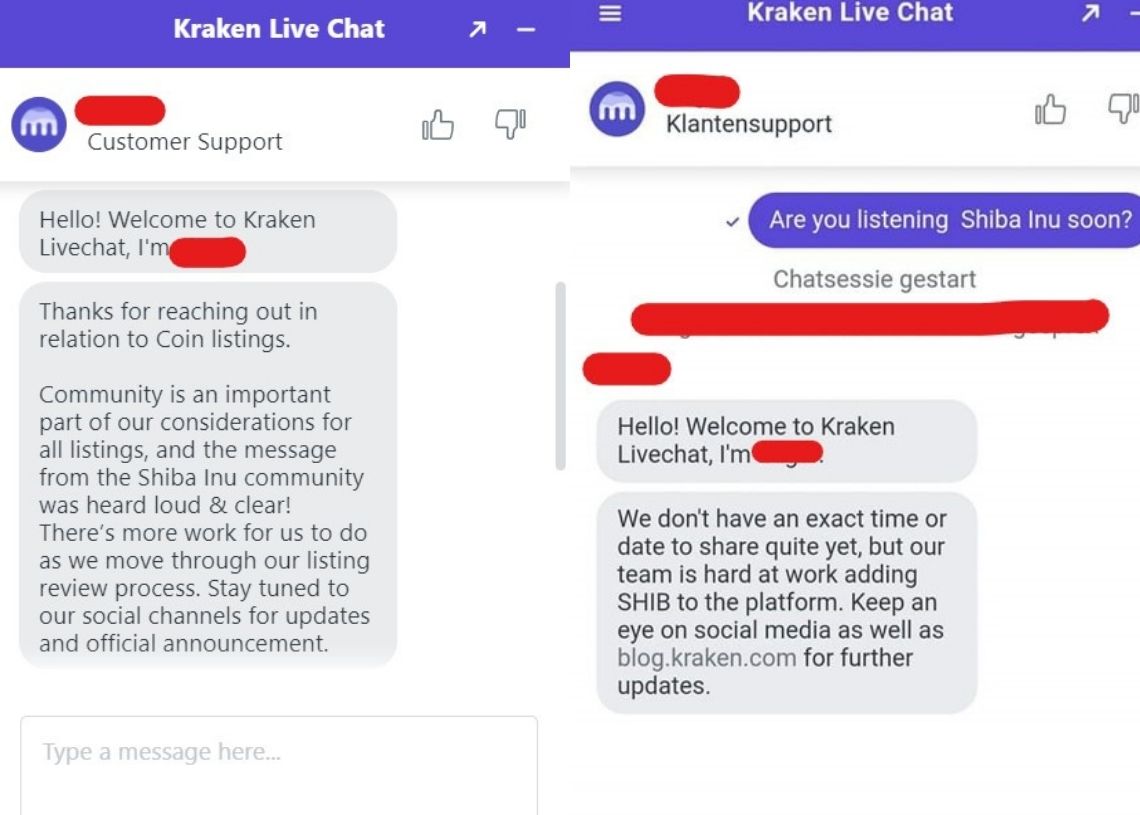Click the left 'Kraken Live Chat' header title
Image resolution: width=1140 pixels, height=815 pixels.
[279, 28]
